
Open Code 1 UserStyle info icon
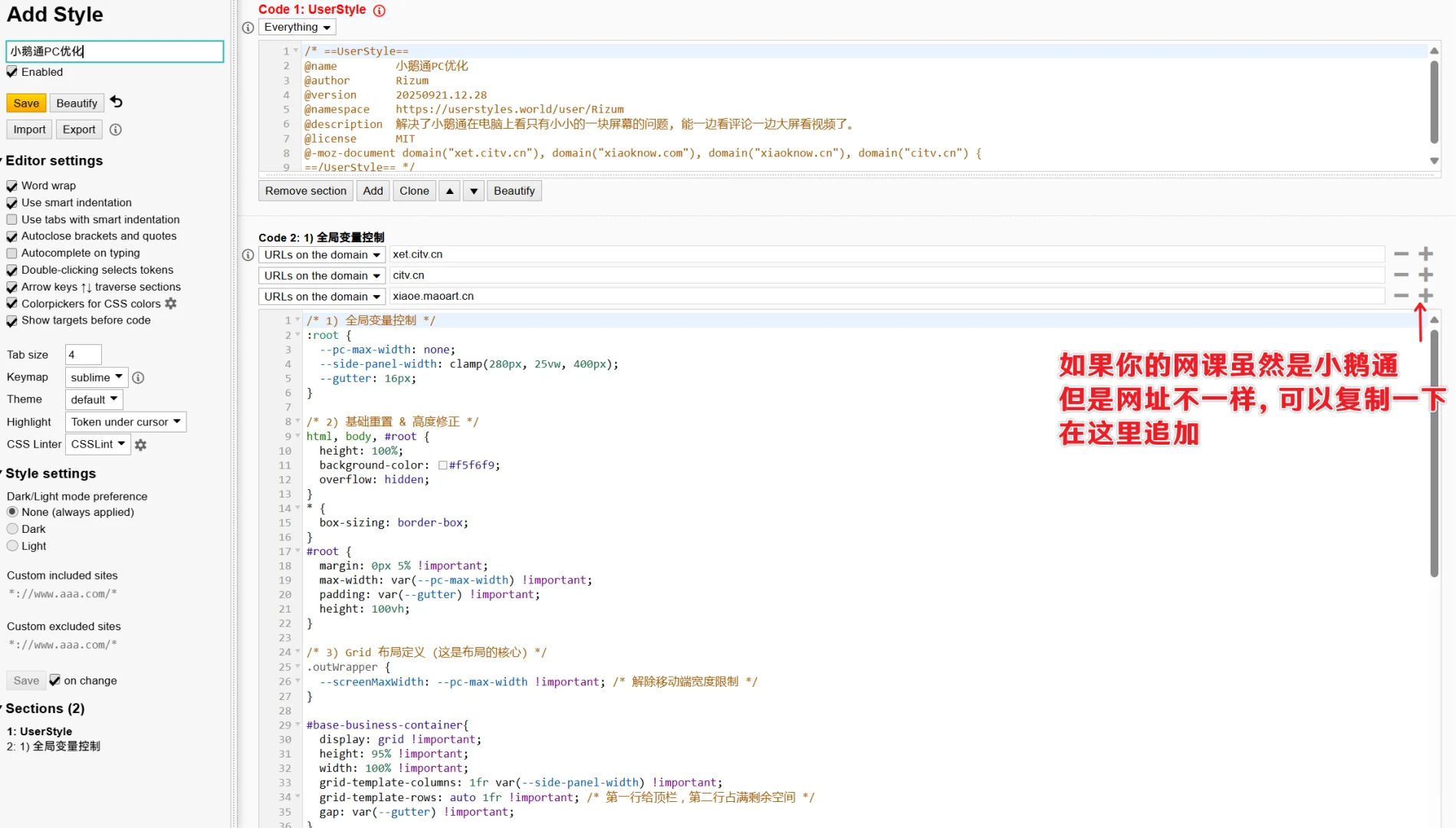(x=380, y=10)
